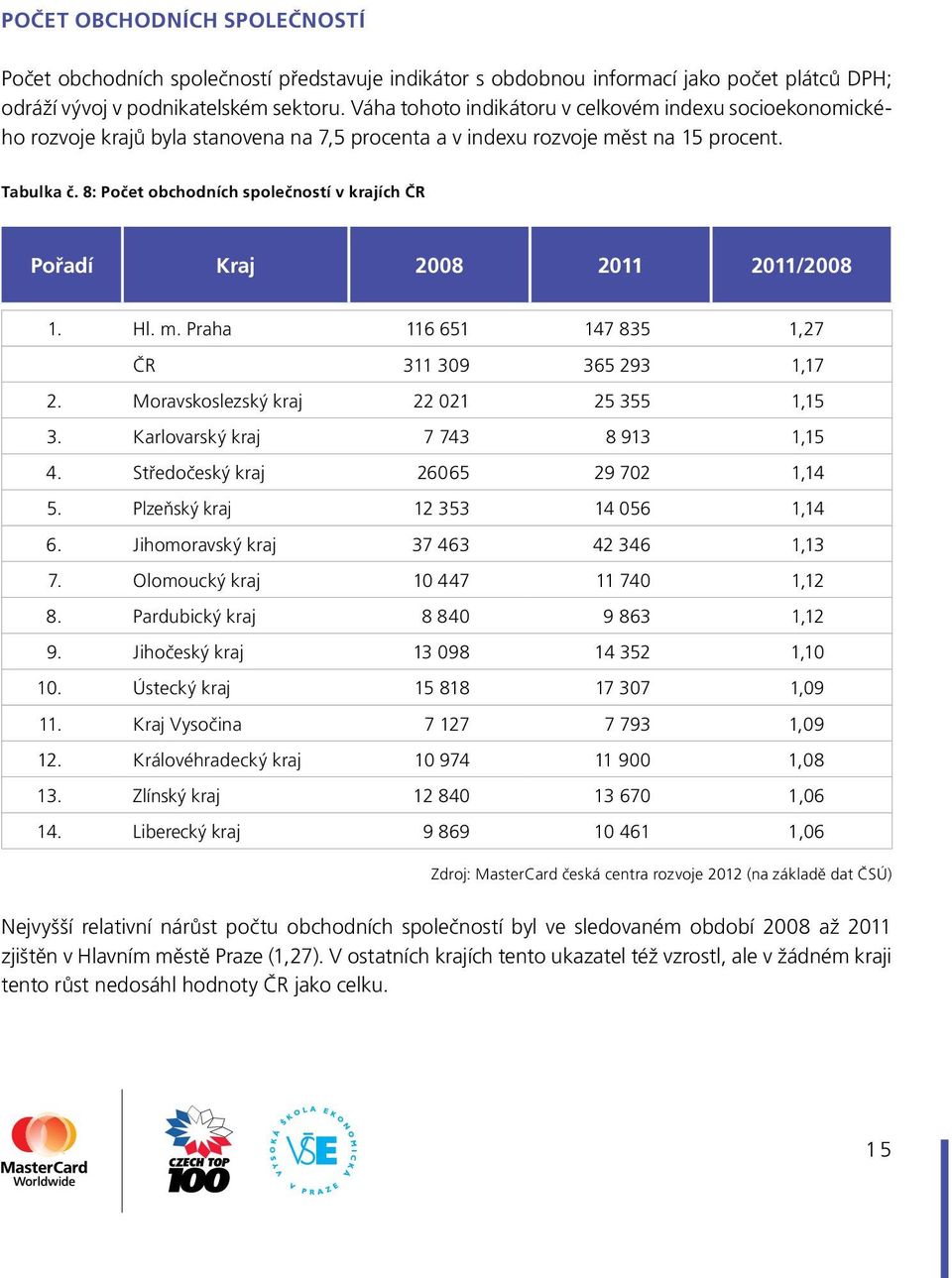This screenshot has height=1278, width=952.
Task: Click the 'Hl. m. Praha' row name
Action: (181, 329)
